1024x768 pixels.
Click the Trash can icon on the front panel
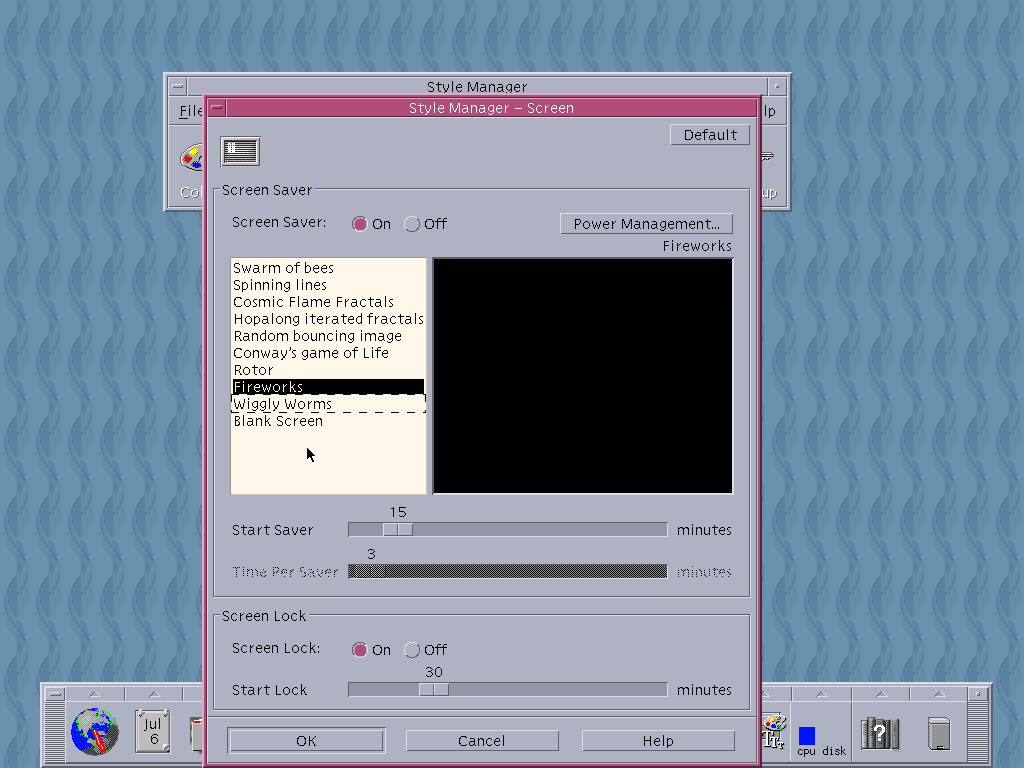pyautogui.click(x=939, y=733)
